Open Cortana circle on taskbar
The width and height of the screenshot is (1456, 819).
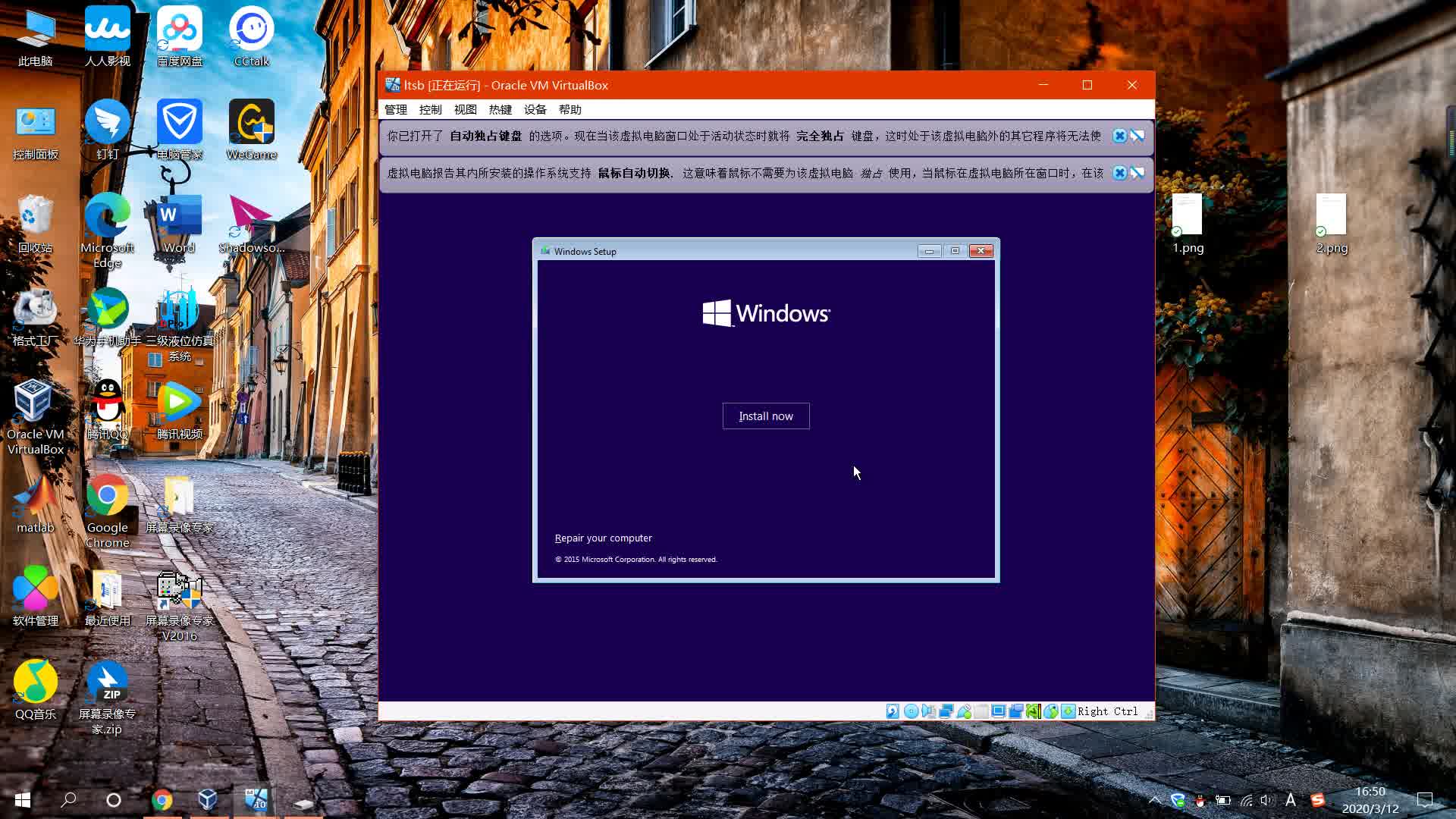point(114,799)
